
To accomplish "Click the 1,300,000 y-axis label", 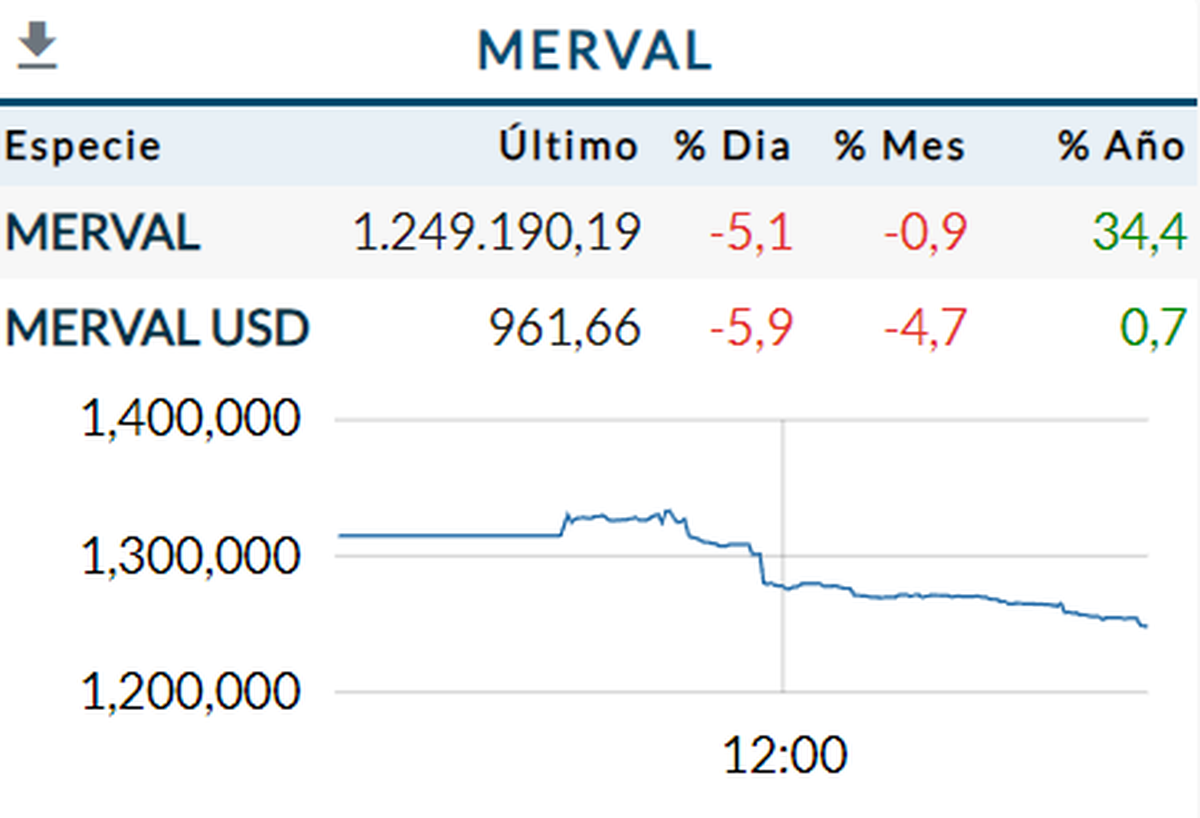I will coord(190,556).
